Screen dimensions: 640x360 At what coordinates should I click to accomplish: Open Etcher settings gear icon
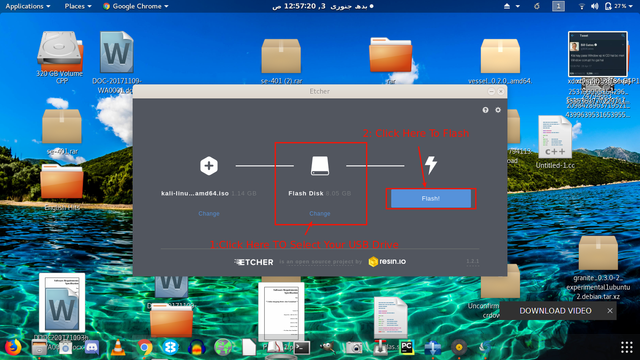pos(498,110)
